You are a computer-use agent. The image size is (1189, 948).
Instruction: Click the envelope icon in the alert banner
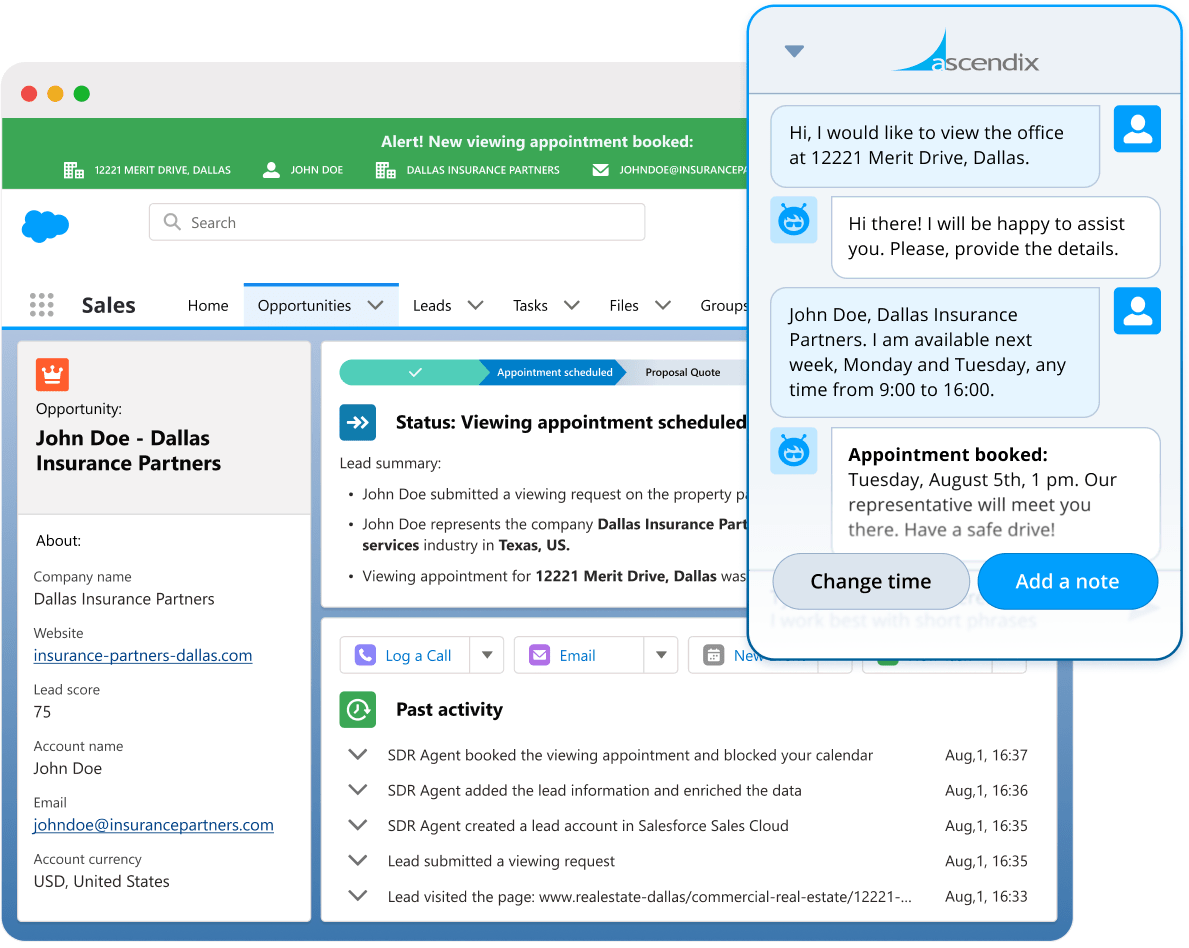pyautogui.click(x=601, y=170)
